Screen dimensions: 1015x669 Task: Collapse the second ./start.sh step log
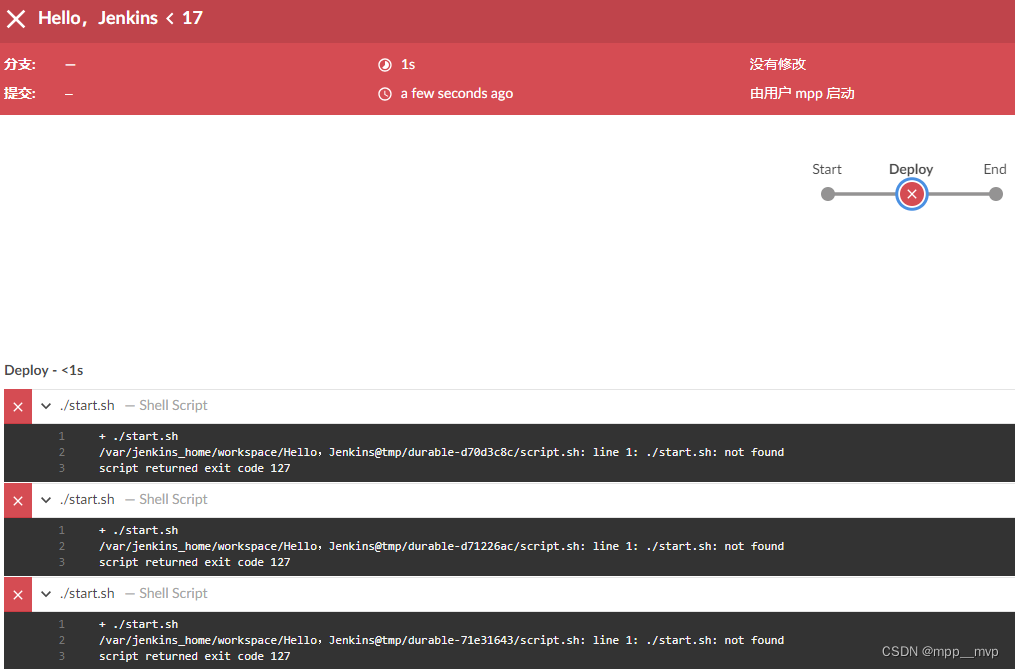coord(46,500)
